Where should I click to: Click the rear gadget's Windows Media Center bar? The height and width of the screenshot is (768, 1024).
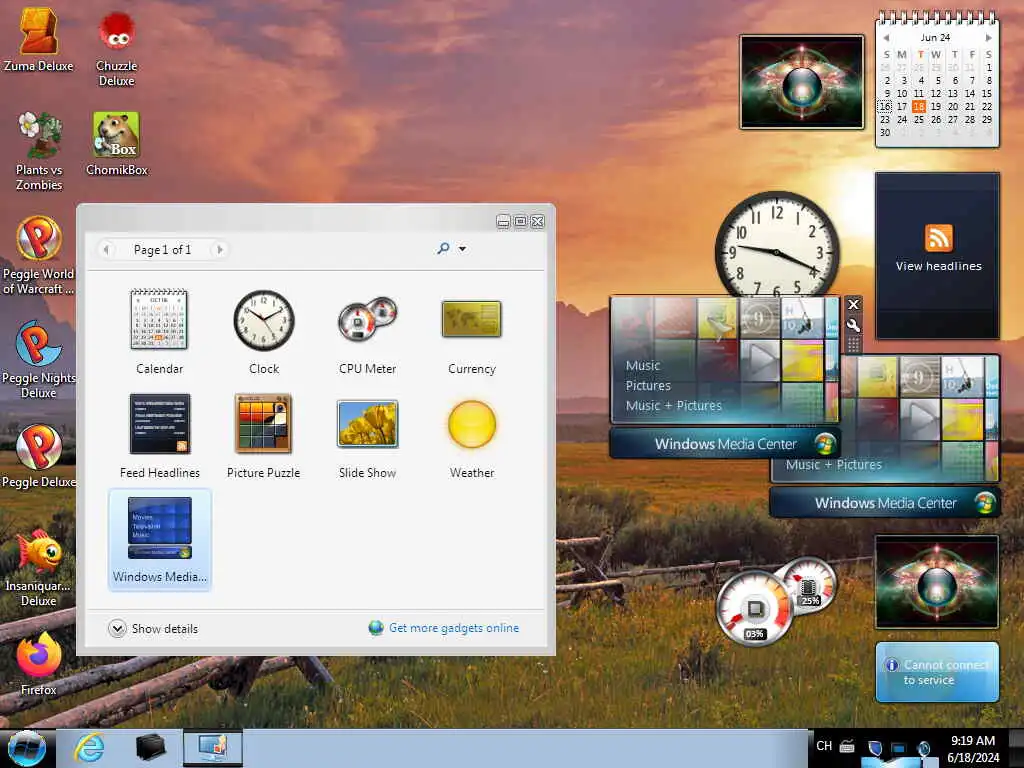point(885,503)
